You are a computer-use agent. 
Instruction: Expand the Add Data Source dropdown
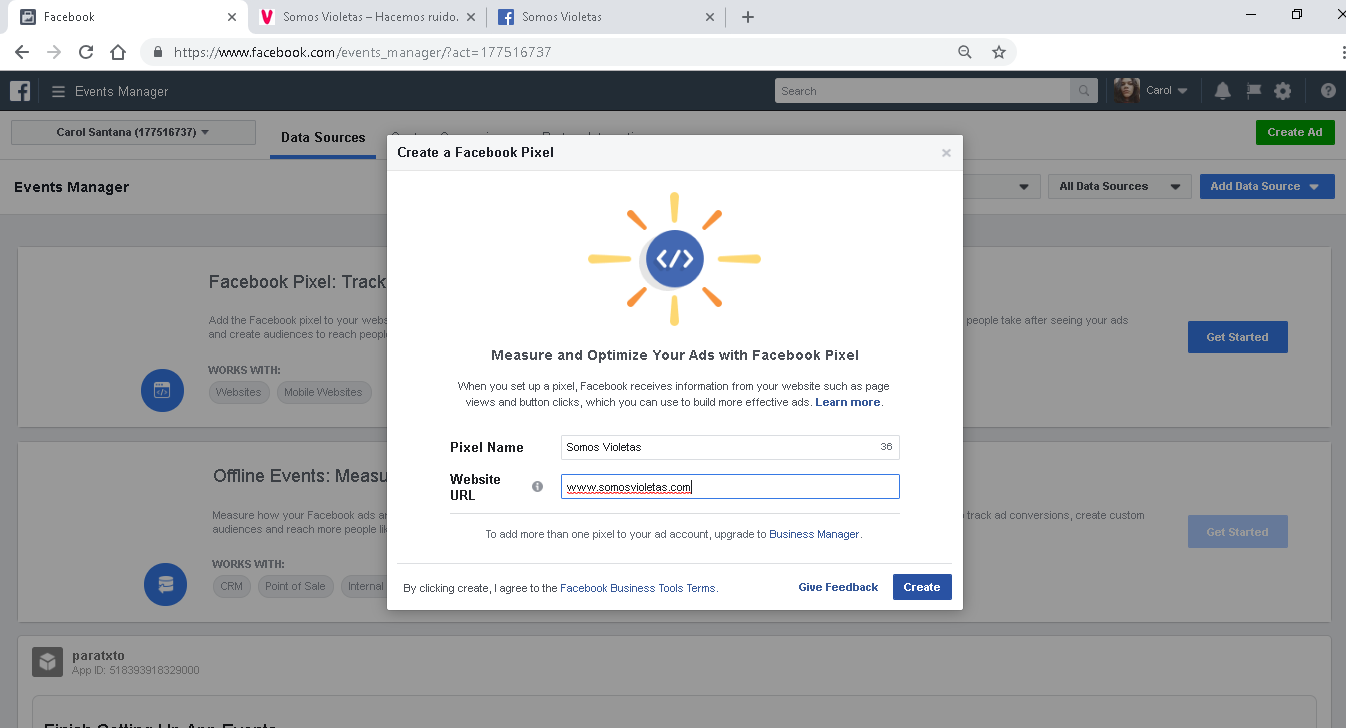(x=1267, y=186)
